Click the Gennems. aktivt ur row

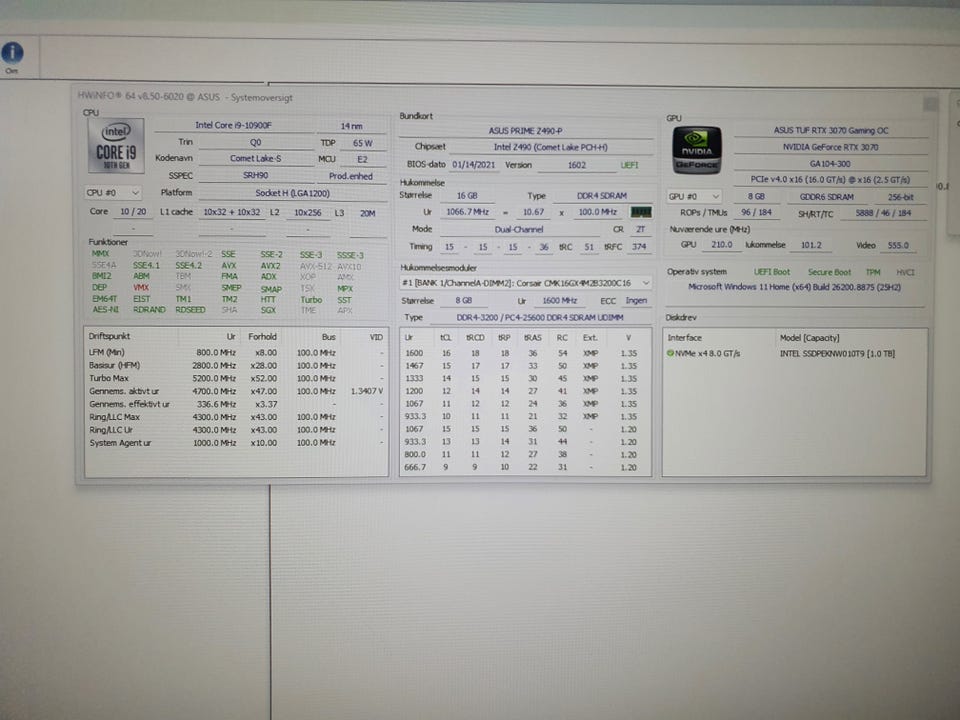coord(236,391)
